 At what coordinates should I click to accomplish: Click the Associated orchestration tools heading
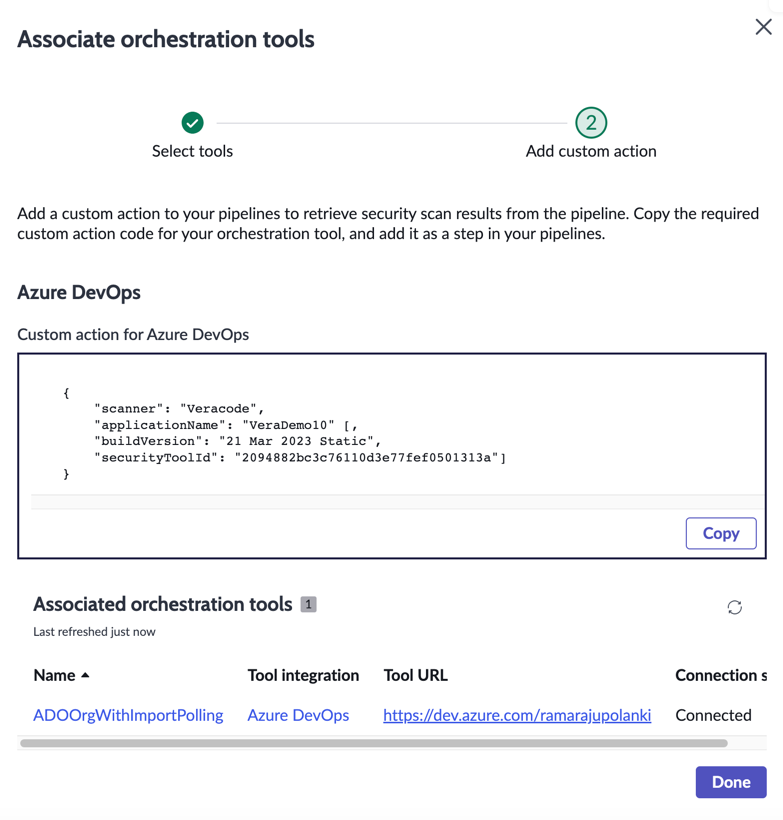(x=163, y=604)
